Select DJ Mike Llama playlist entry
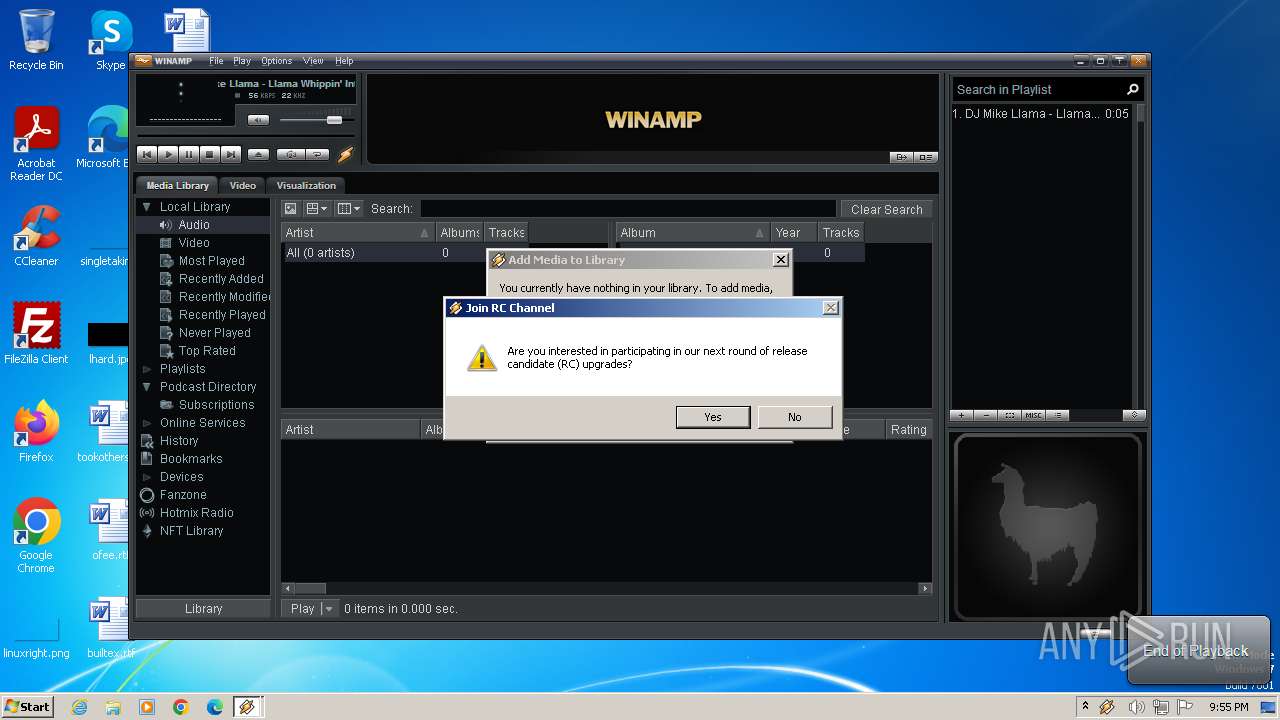 1041,114
